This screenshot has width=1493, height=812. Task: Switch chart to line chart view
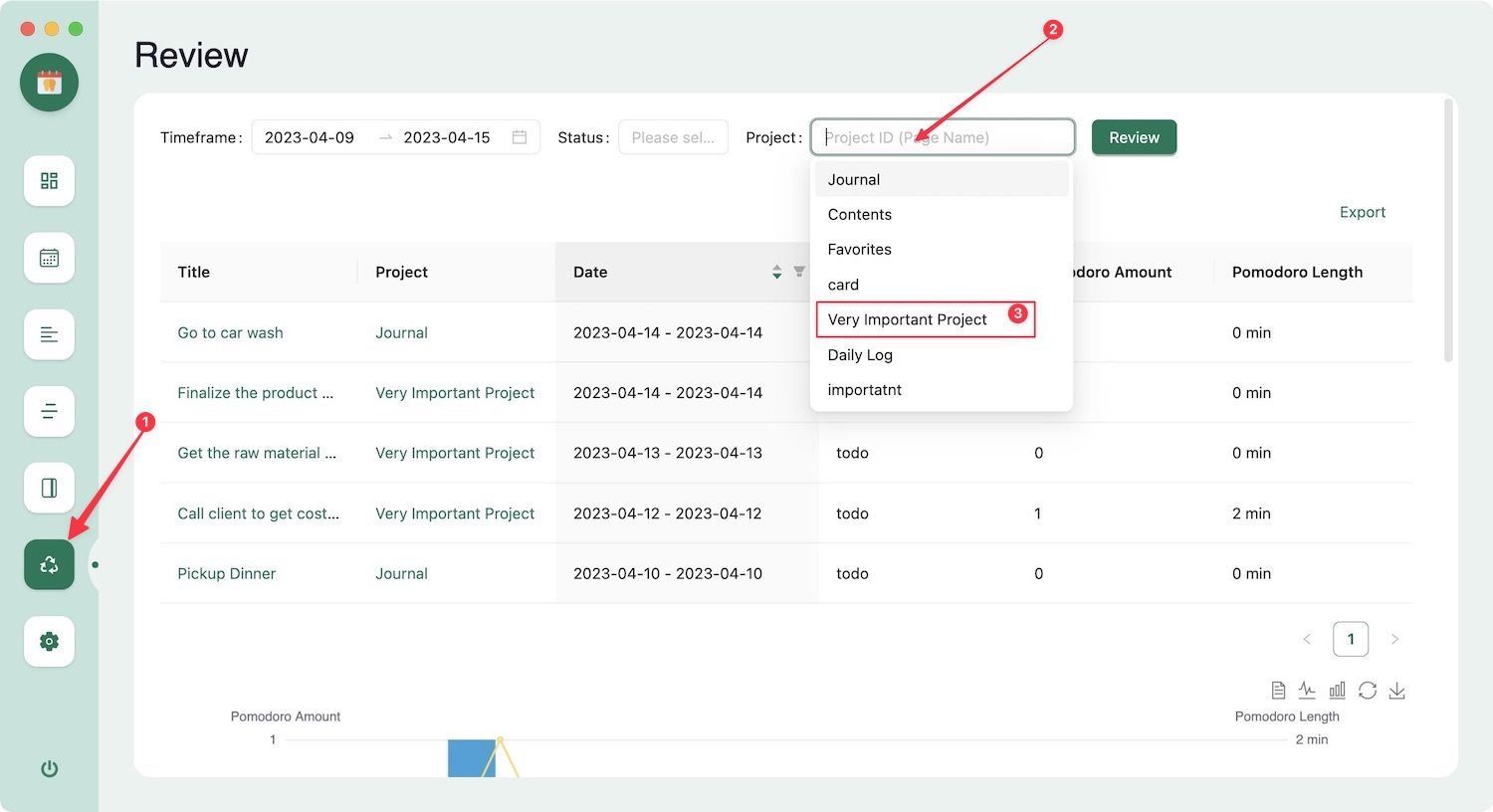pyautogui.click(x=1307, y=691)
